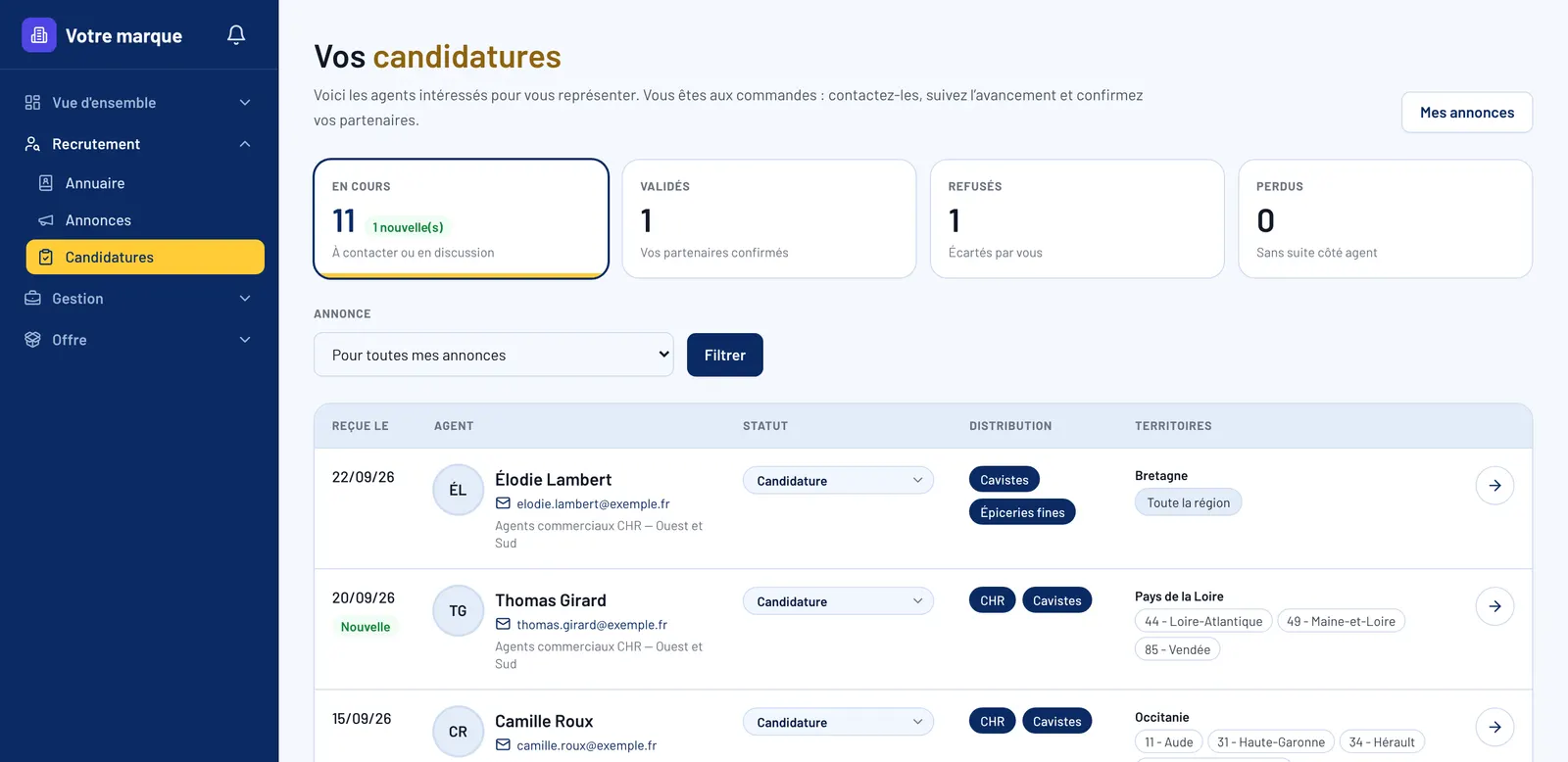Expand the Vue d'ensemble menu

point(139,103)
